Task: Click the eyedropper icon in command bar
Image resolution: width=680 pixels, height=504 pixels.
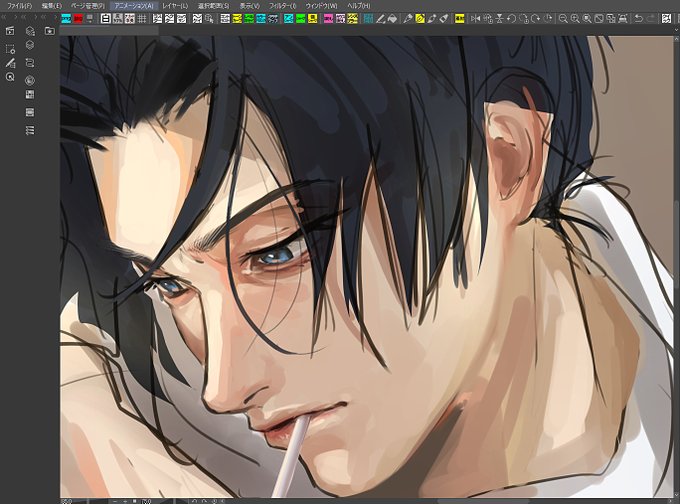Action: [408, 19]
